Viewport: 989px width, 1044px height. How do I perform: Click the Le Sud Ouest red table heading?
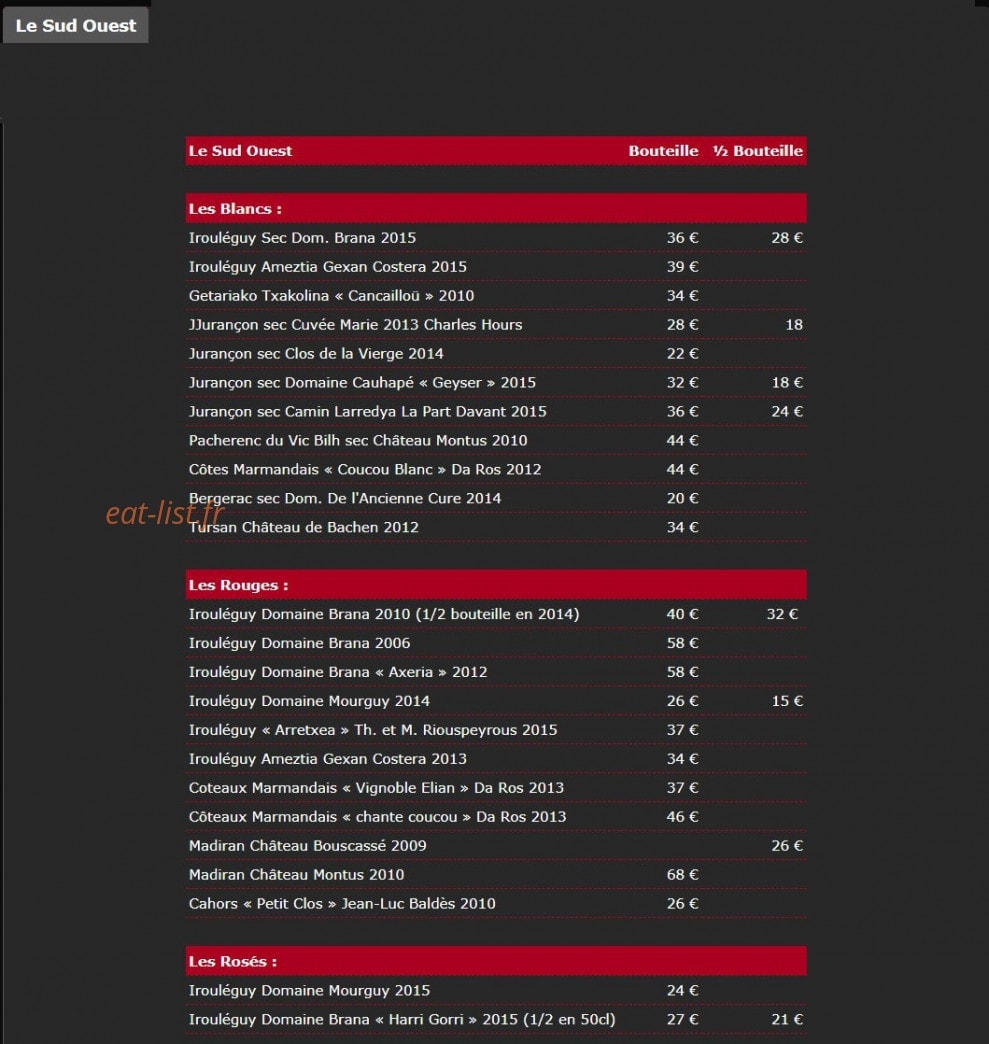(x=240, y=151)
